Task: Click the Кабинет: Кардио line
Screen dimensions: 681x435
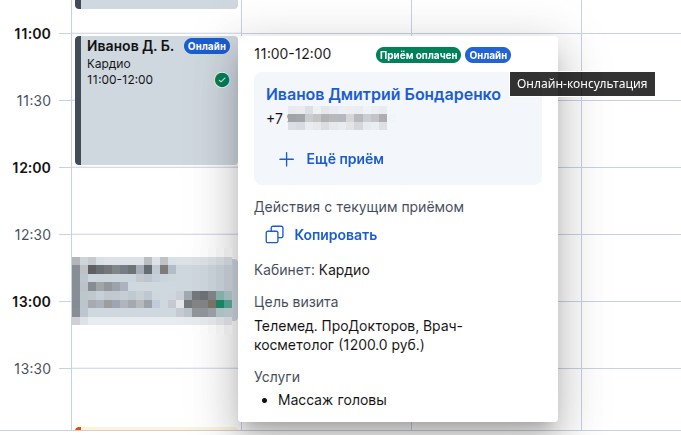Action: (312, 270)
